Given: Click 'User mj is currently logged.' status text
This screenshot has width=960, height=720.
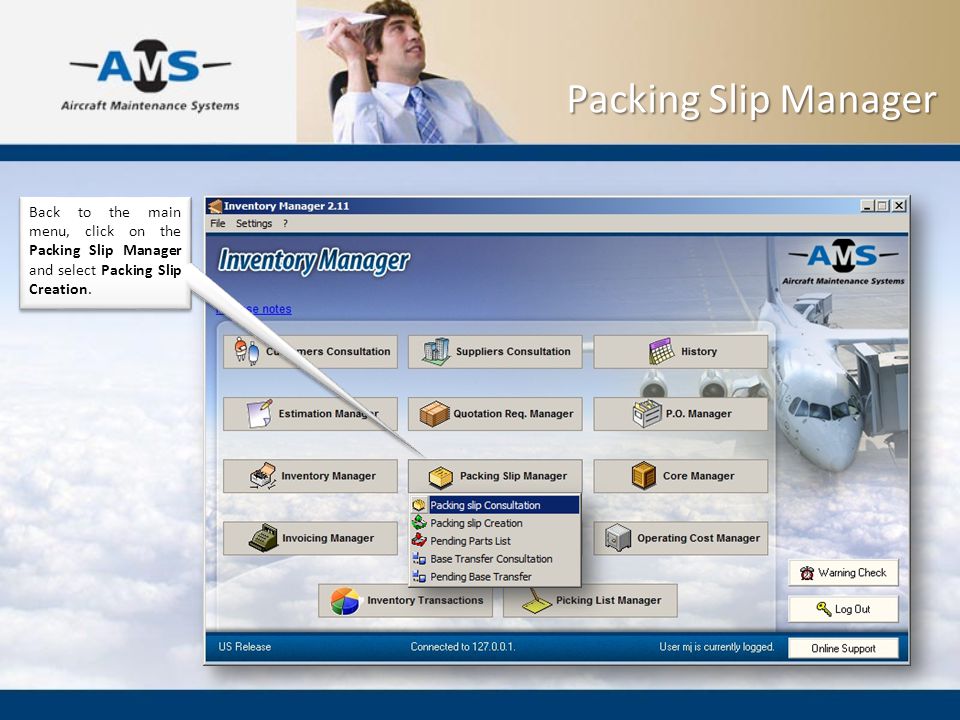Looking at the screenshot, I should coord(716,647).
